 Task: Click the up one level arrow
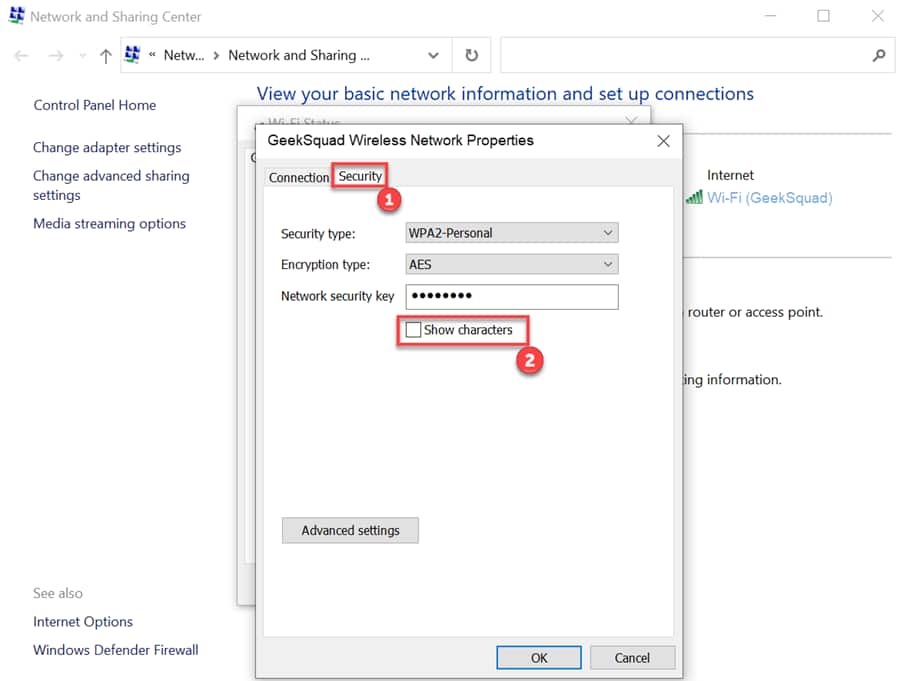(x=105, y=56)
